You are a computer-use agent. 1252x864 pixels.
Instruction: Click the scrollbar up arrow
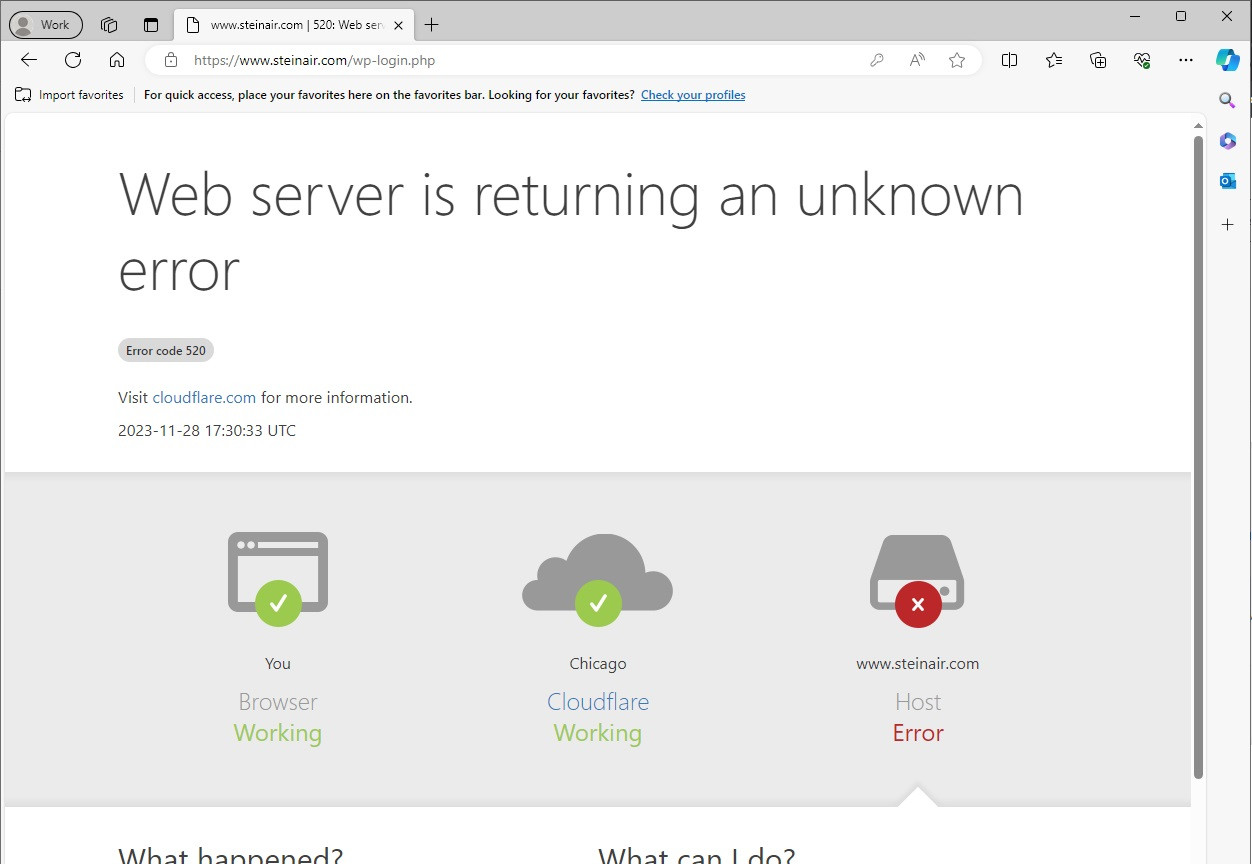point(1198,126)
